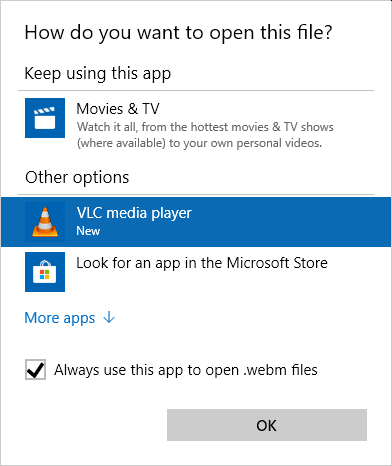
Task: Click the Movies & TV description text
Action: (x=205, y=135)
